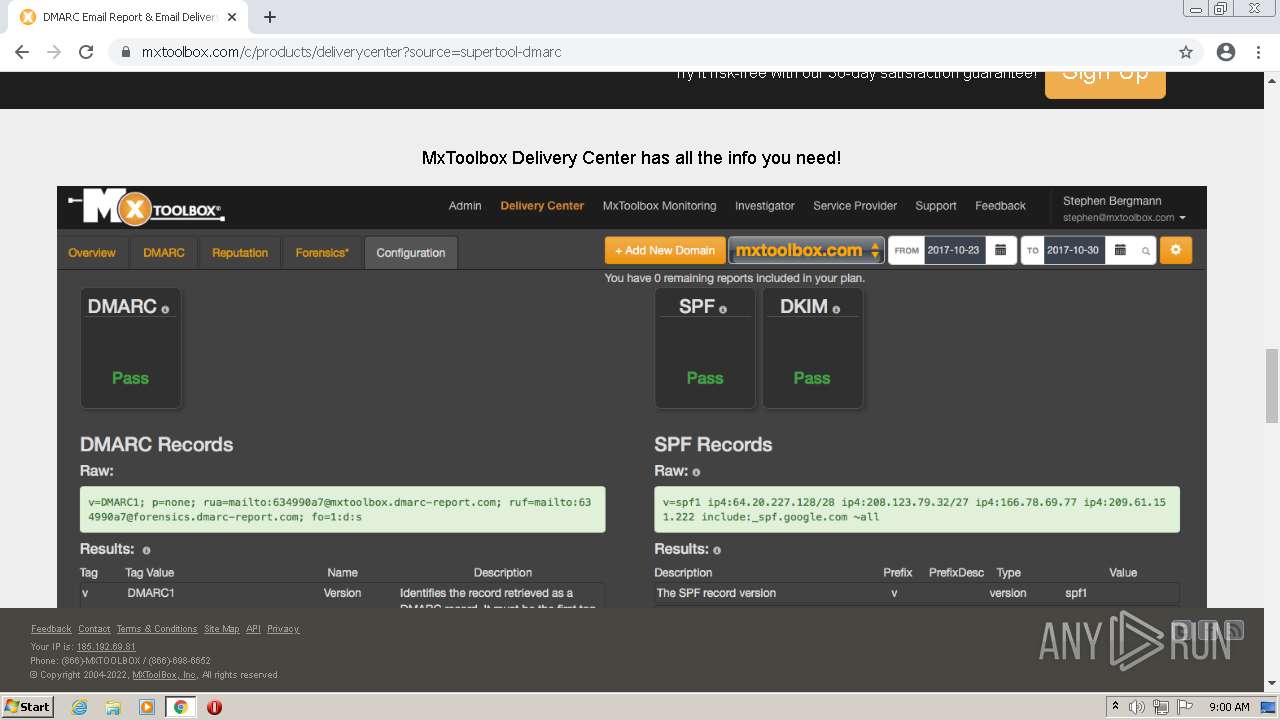Click the address bar URL
The image size is (1280, 720).
pos(352,52)
